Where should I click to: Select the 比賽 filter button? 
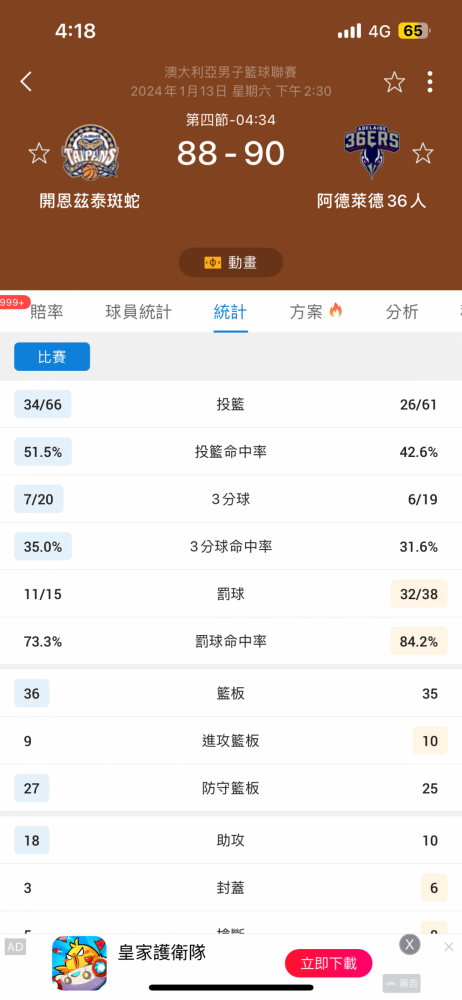click(52, 357)
